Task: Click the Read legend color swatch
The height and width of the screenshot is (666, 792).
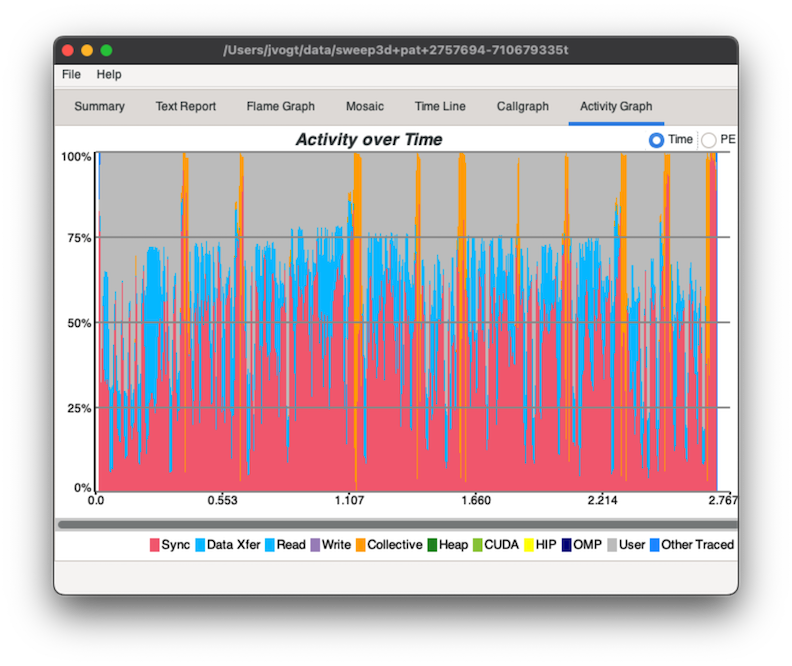Action: [x=270, y=545]
